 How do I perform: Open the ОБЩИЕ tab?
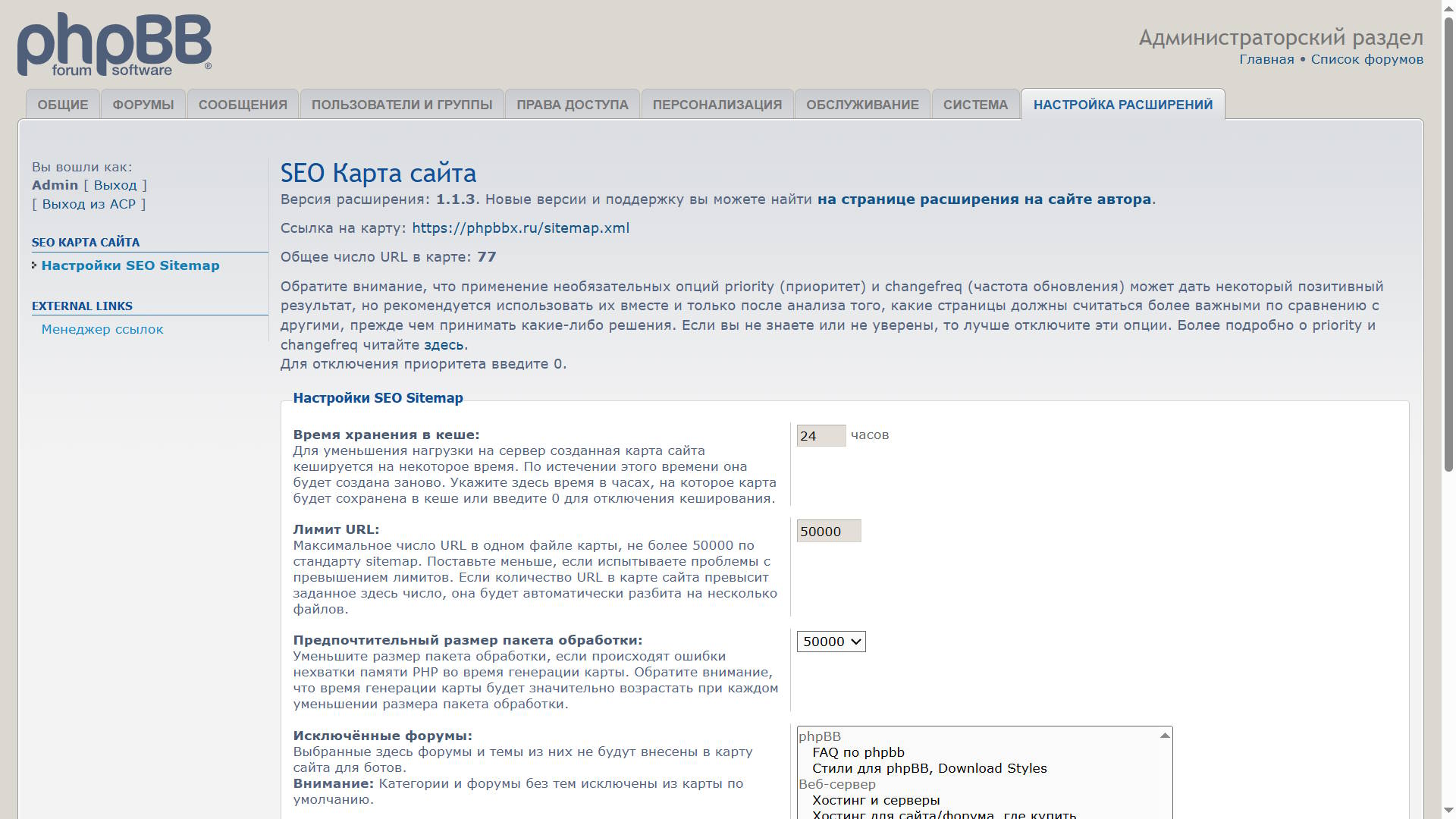click(63, 105)
